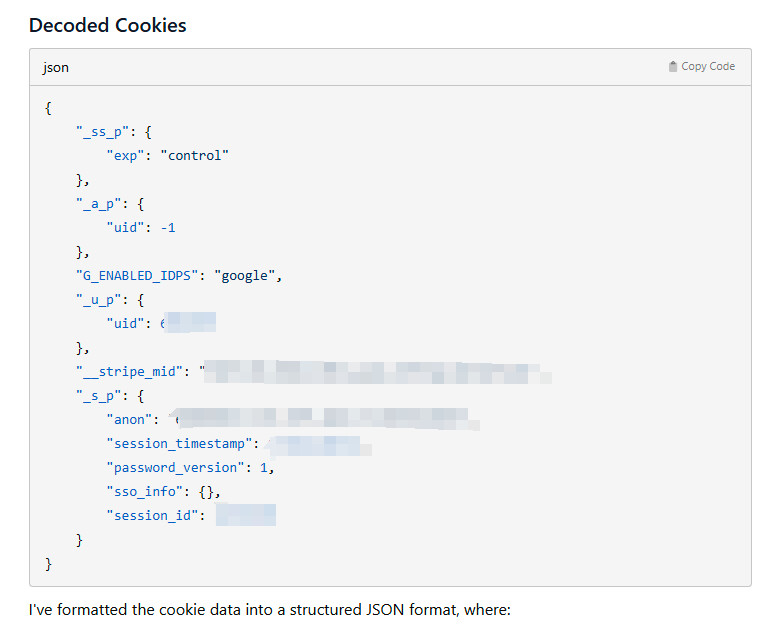Viewport: 784px width, 625px height.
Task: Click the "_s_p" key name
Action: coord(98,396)
